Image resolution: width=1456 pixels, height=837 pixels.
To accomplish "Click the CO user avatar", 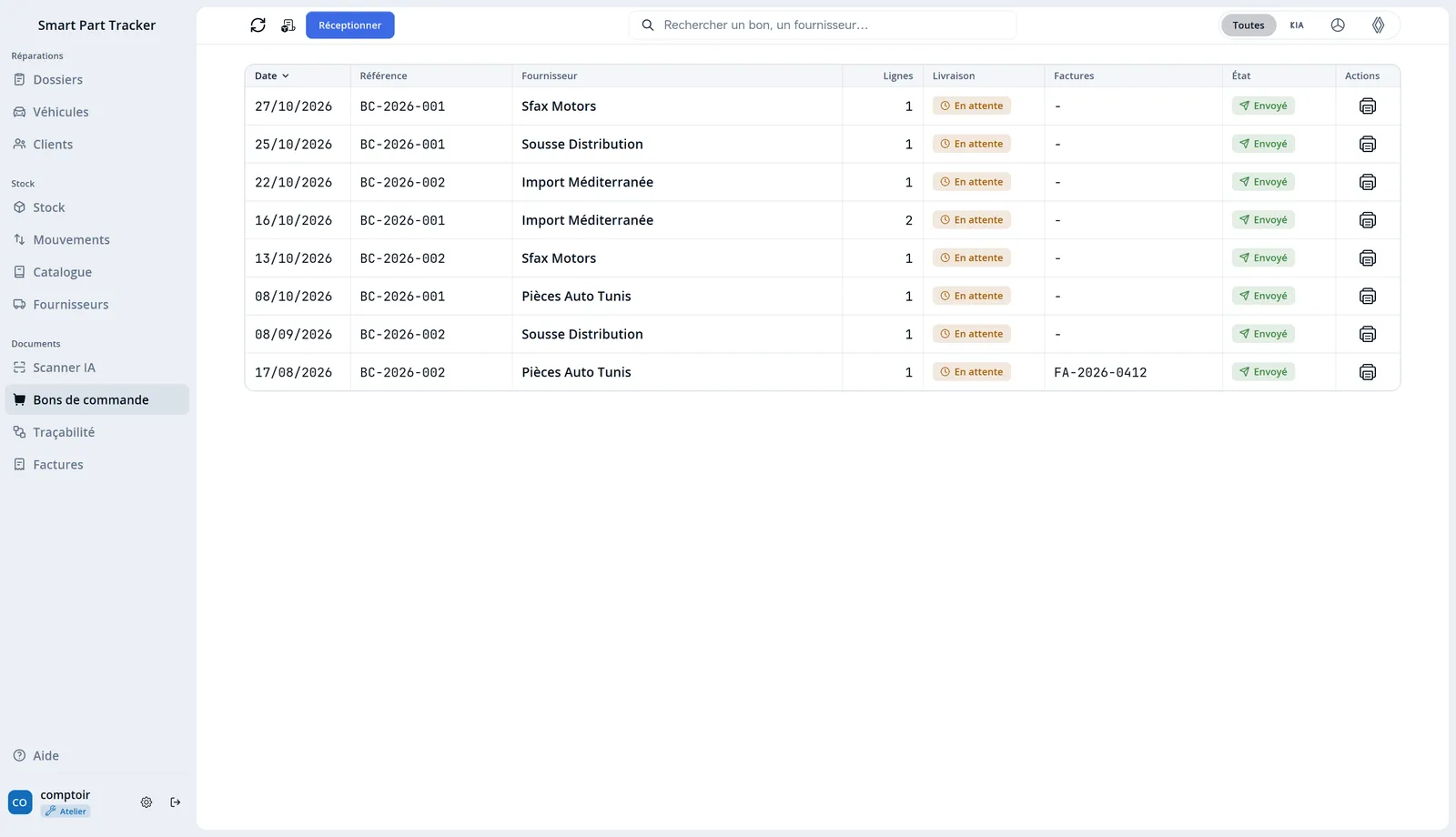I will [20, 802].
